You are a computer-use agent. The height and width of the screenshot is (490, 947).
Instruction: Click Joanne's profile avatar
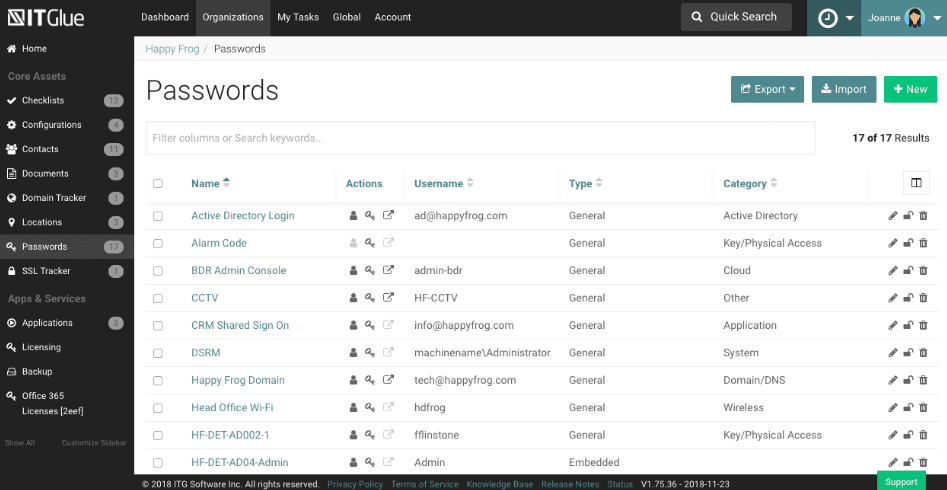915,18
